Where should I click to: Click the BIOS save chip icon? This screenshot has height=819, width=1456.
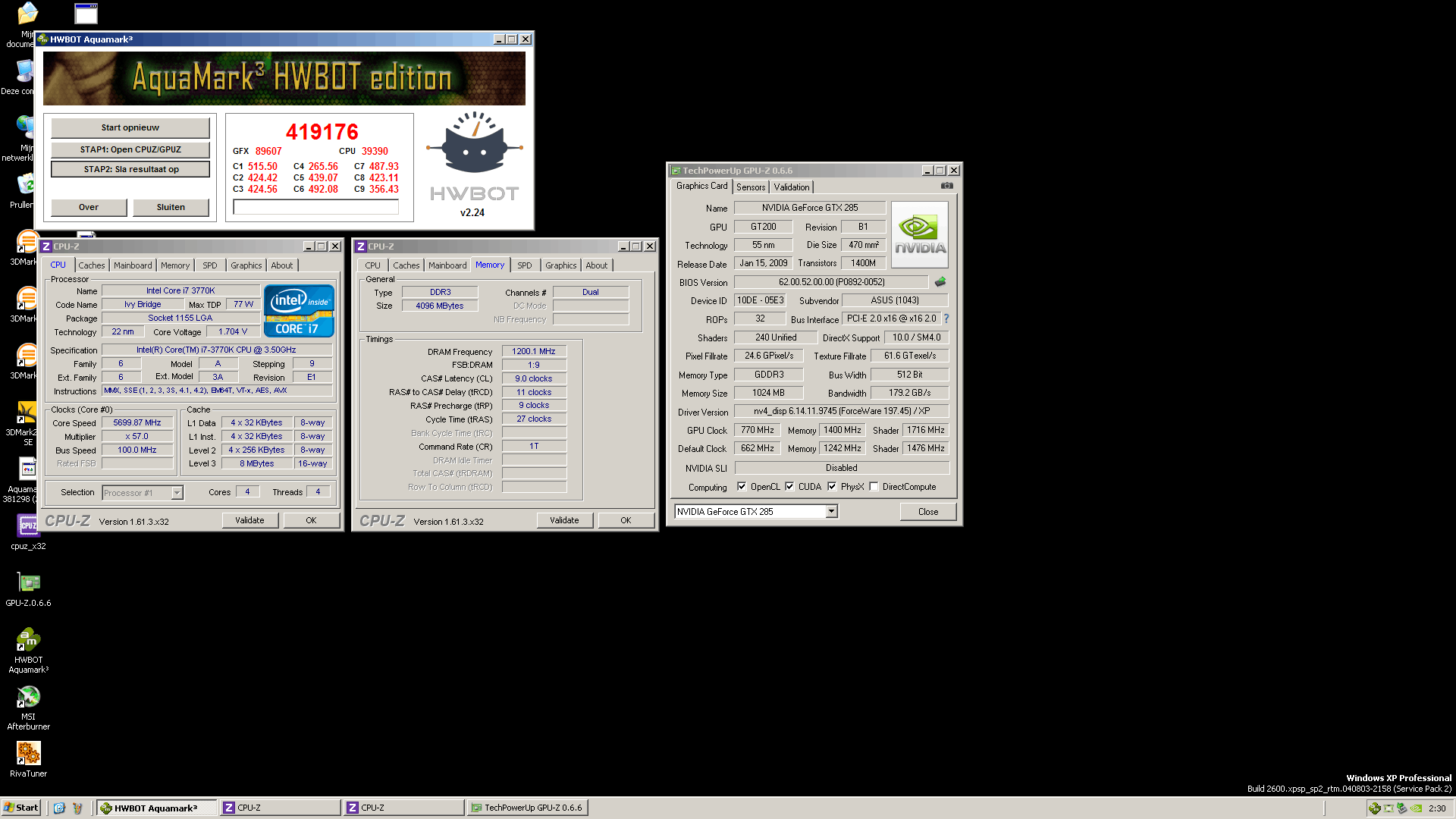click(940, 282)
